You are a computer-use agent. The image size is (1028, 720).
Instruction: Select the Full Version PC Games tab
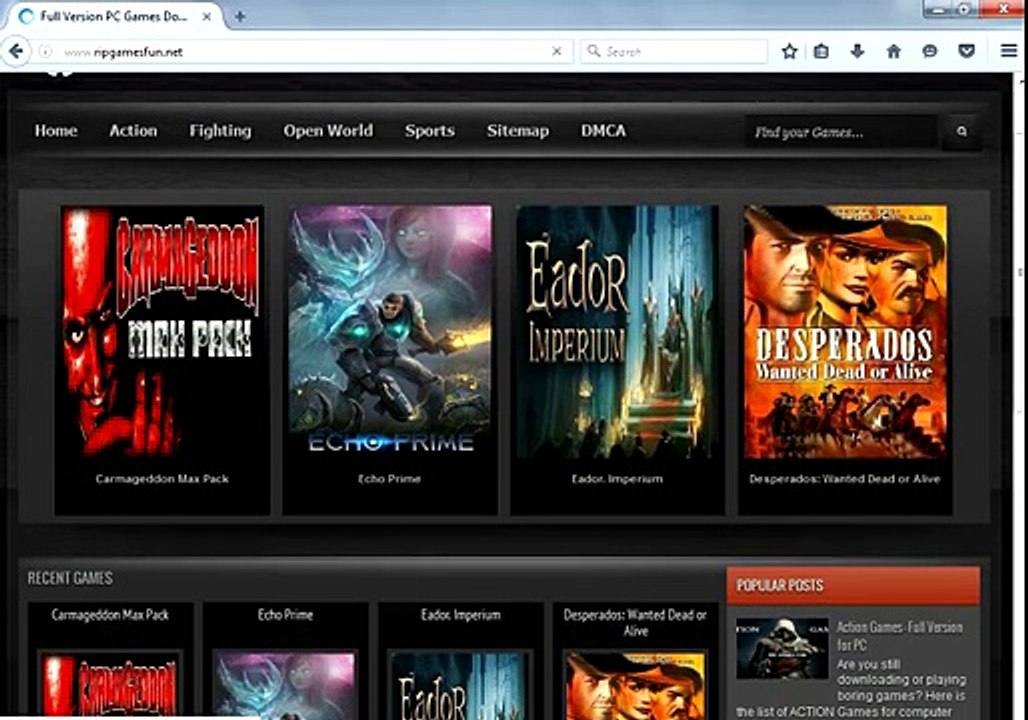[113, 16]
